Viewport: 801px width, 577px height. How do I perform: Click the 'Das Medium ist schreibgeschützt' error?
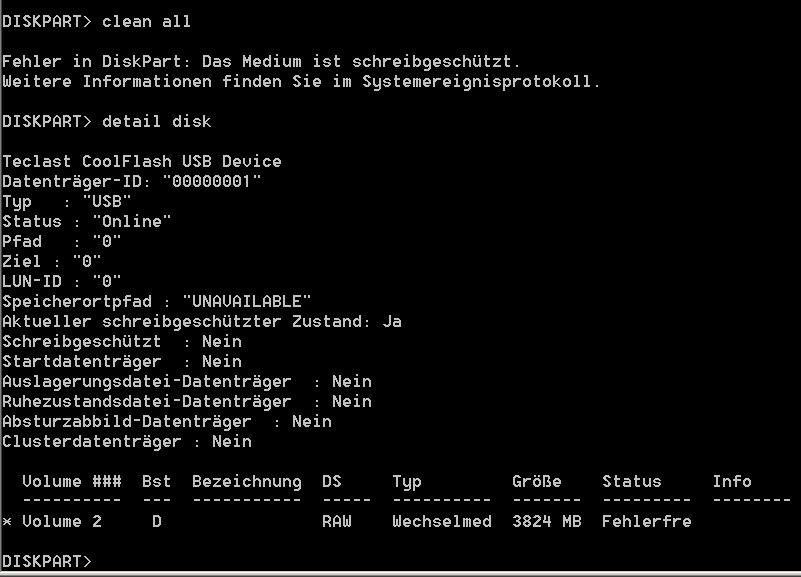pyautogui.click(x=361, y=62)
